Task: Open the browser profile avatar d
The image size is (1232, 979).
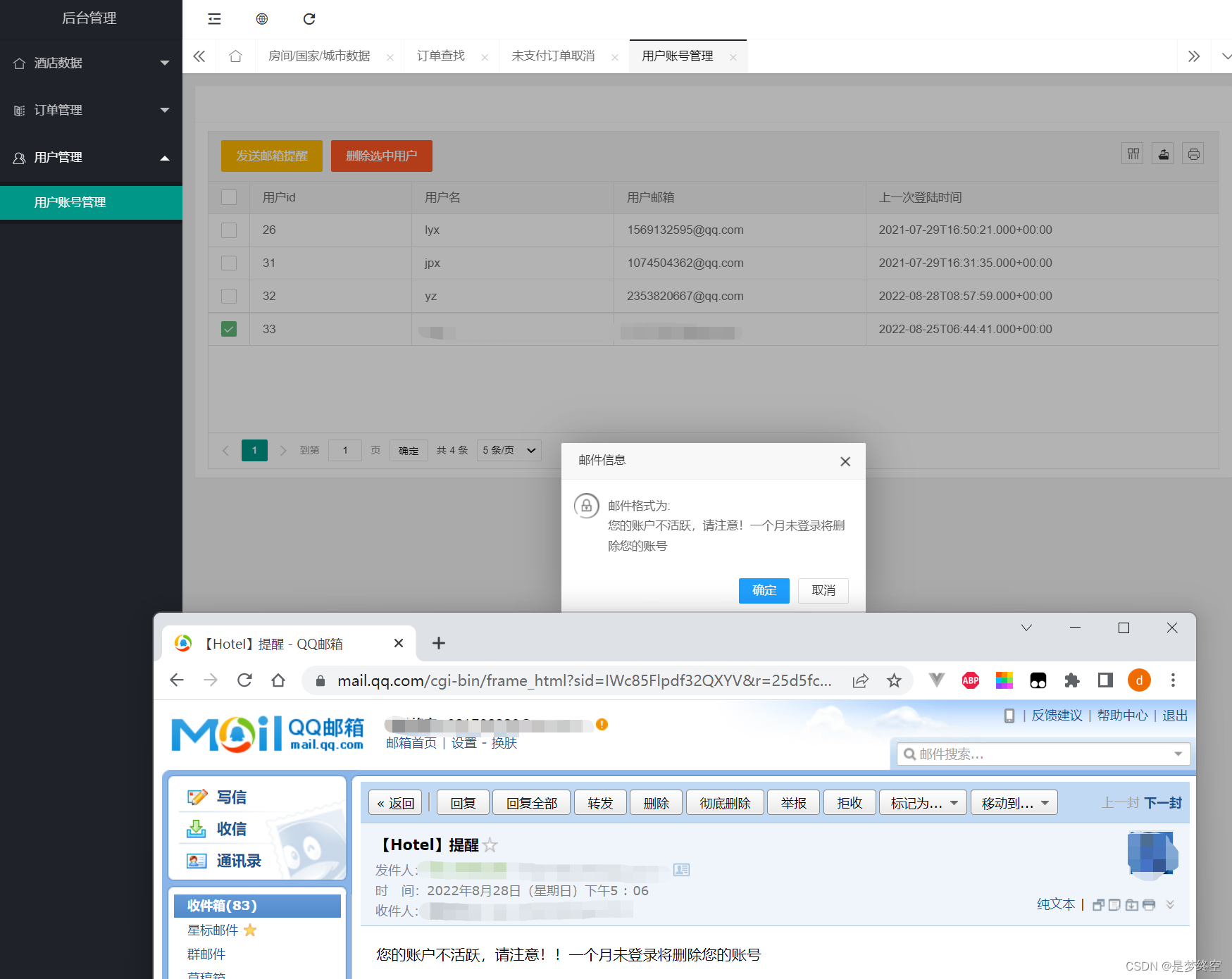Action: point(1139,680)
